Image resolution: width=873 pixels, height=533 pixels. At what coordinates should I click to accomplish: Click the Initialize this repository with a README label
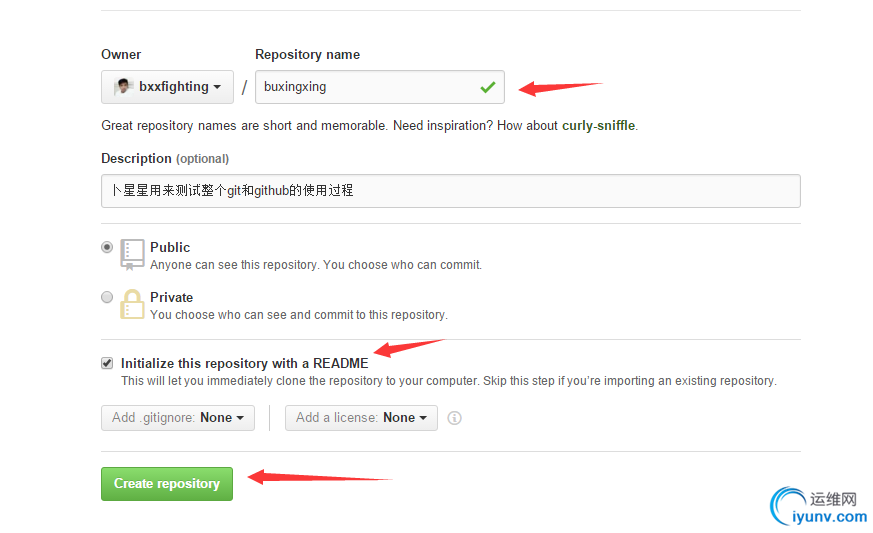244,363
